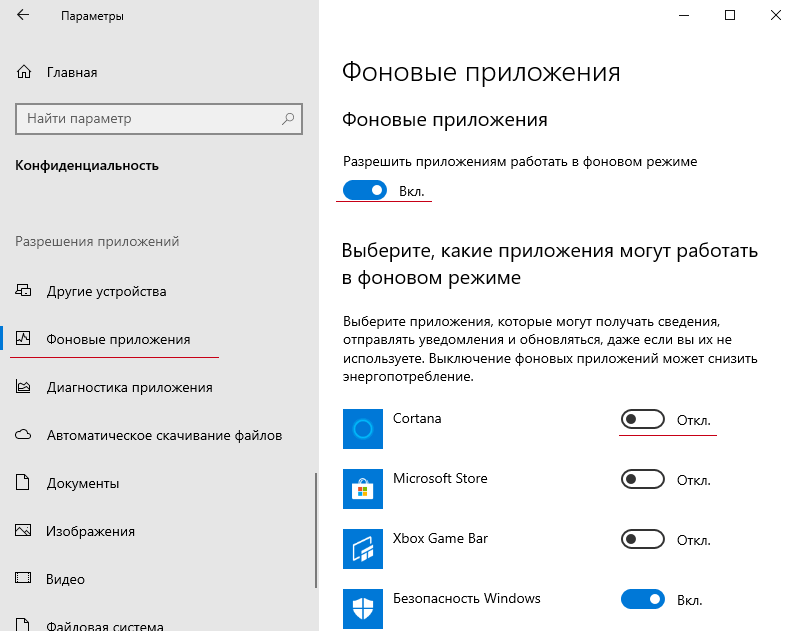Open the Файловая система page
The height and width of the screenshot is (631, 798).
(x=105, y=625)
